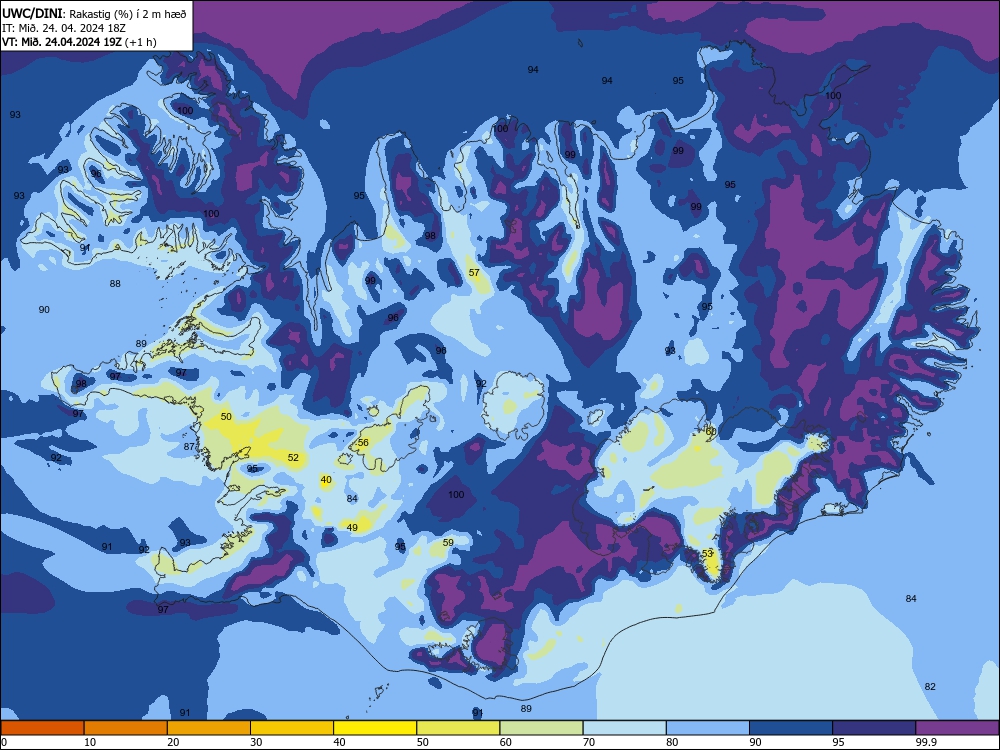This screenshot has height=750, width=1000.
Task: Click the legend scale label '80'
Action: click(x=672, y=742)
